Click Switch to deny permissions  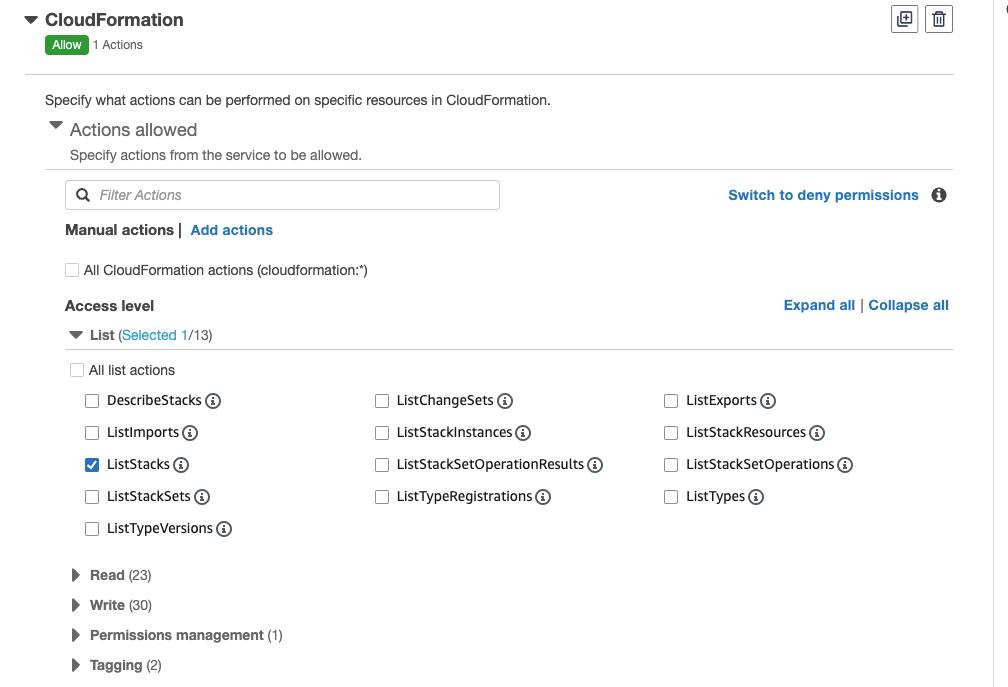823,195
